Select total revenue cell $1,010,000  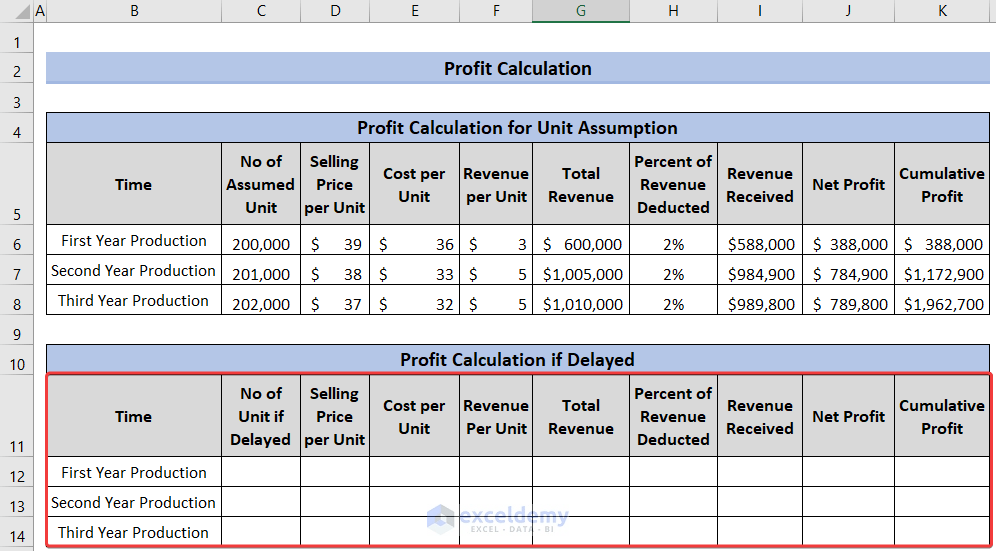click(x=581, y=300)
